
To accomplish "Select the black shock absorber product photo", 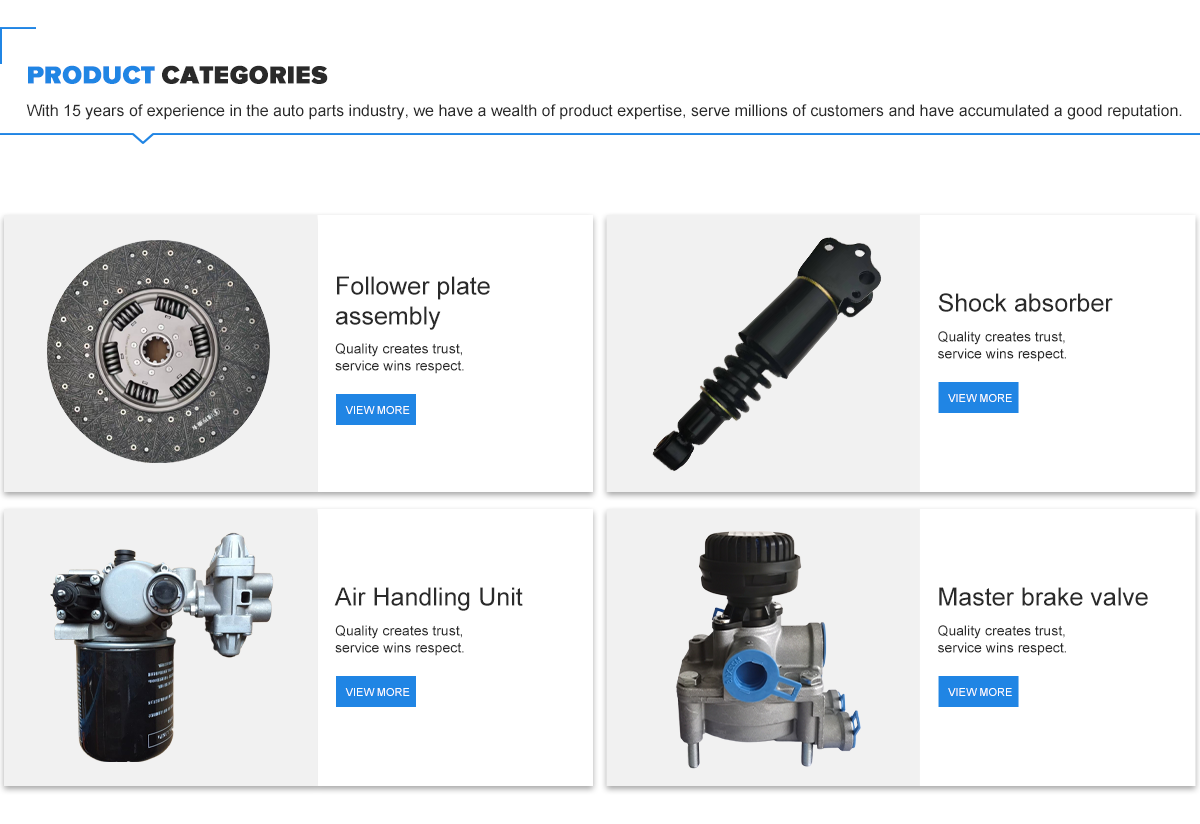I will [x=763, y=353].
